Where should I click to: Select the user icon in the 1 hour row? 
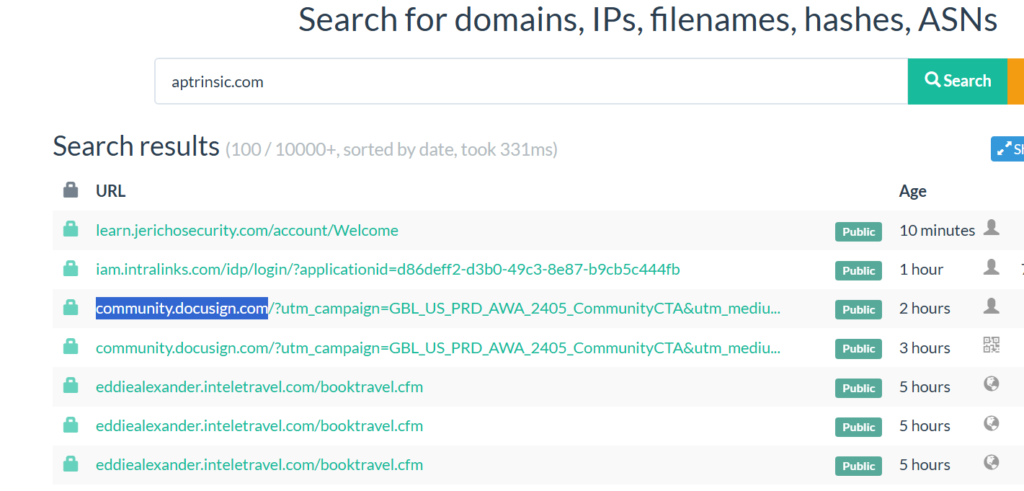(991, 267)
